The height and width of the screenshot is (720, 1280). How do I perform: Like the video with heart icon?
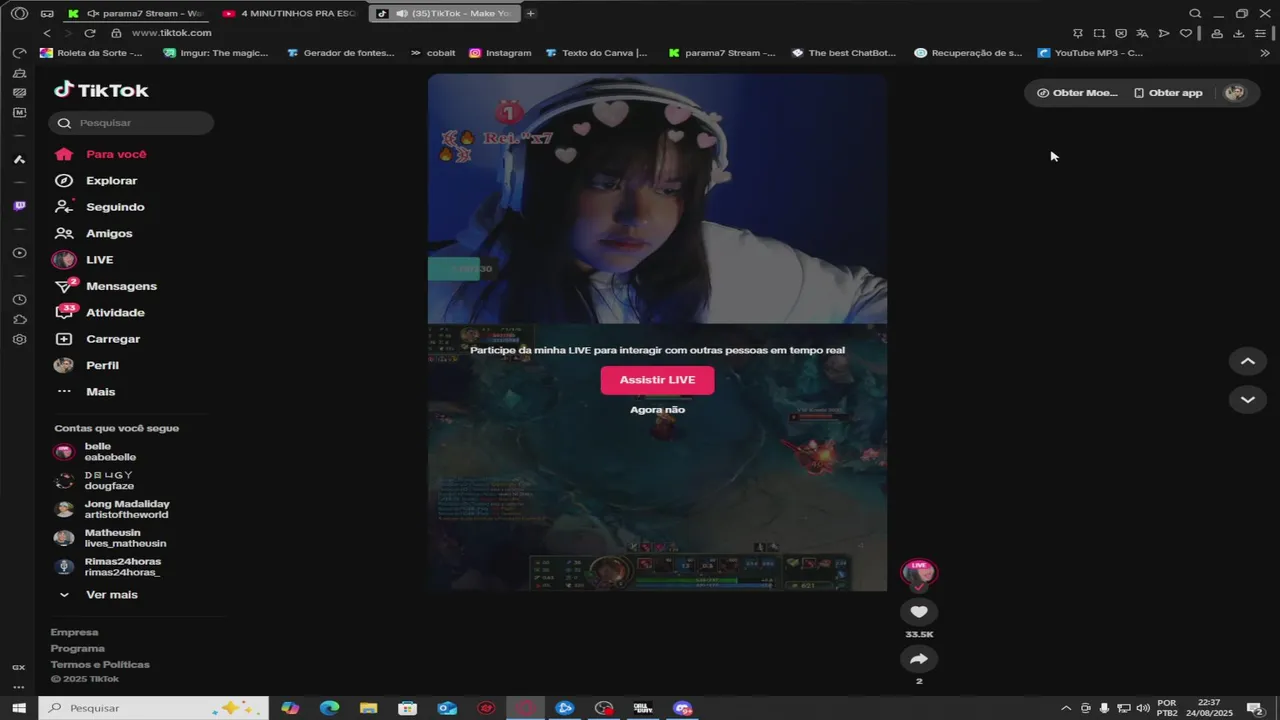919,612
